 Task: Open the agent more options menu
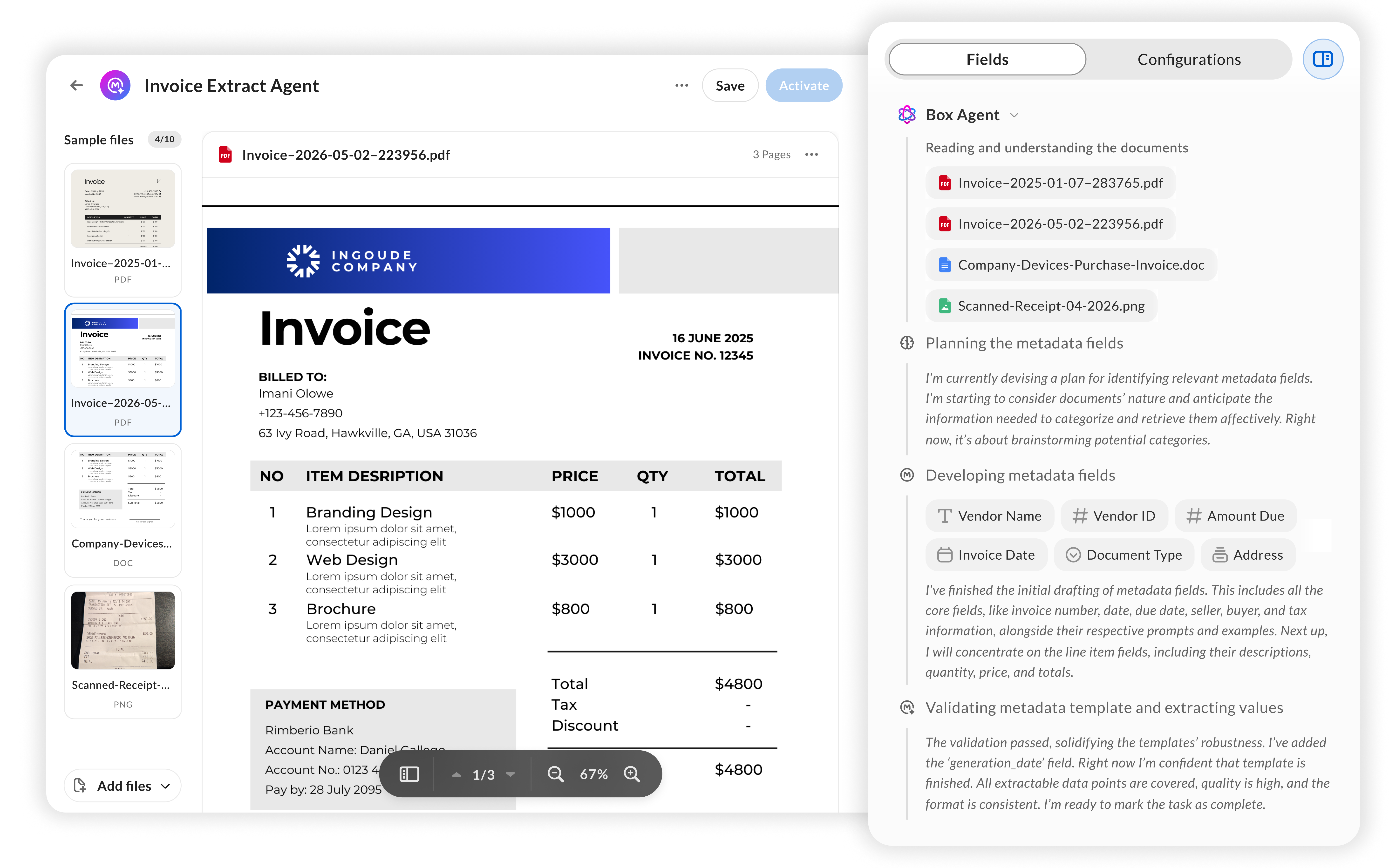681,86
